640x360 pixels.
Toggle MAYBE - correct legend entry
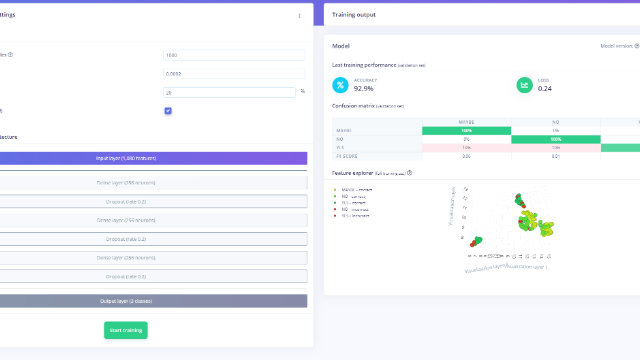coord(353,190)
